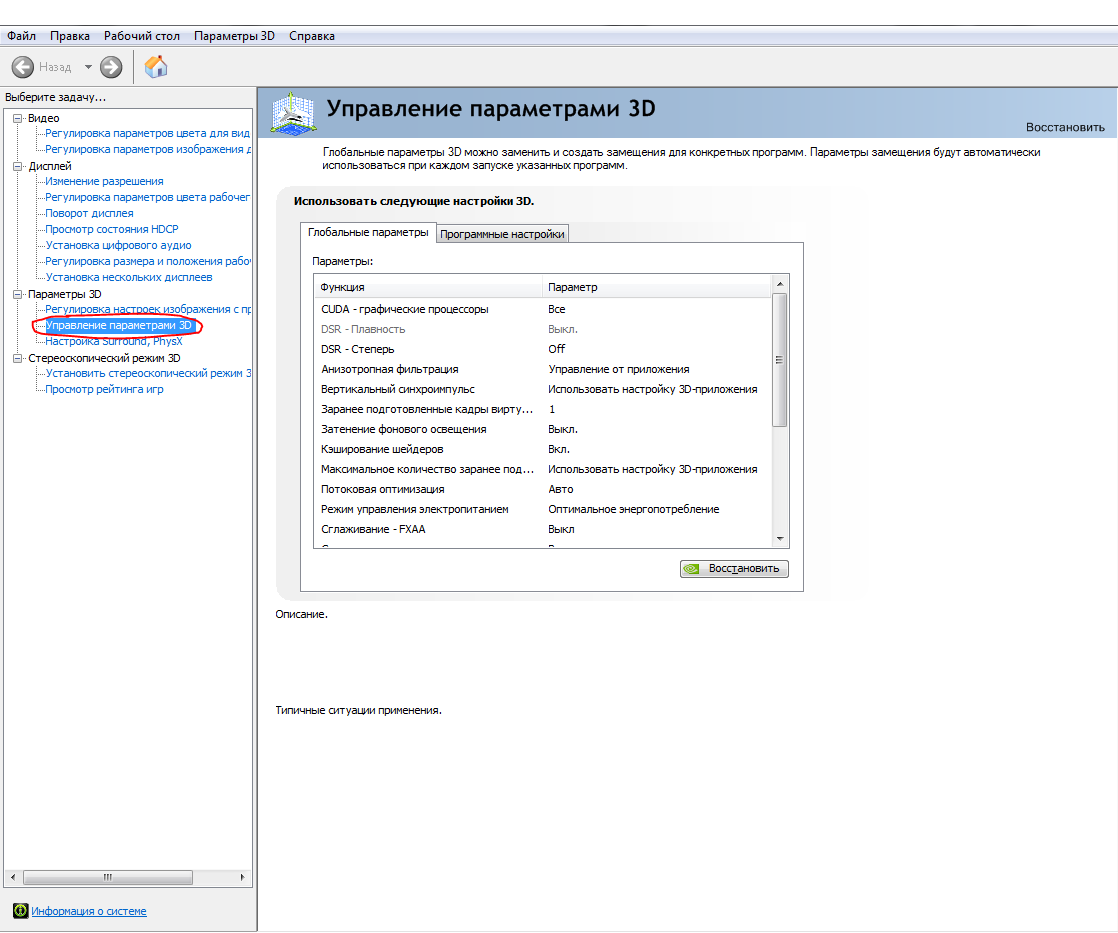This screenshot has width=1118, height=933.
Task: Select CUDA - графические процессоры row
Action: pyautogui.click(x=543, y=309)
